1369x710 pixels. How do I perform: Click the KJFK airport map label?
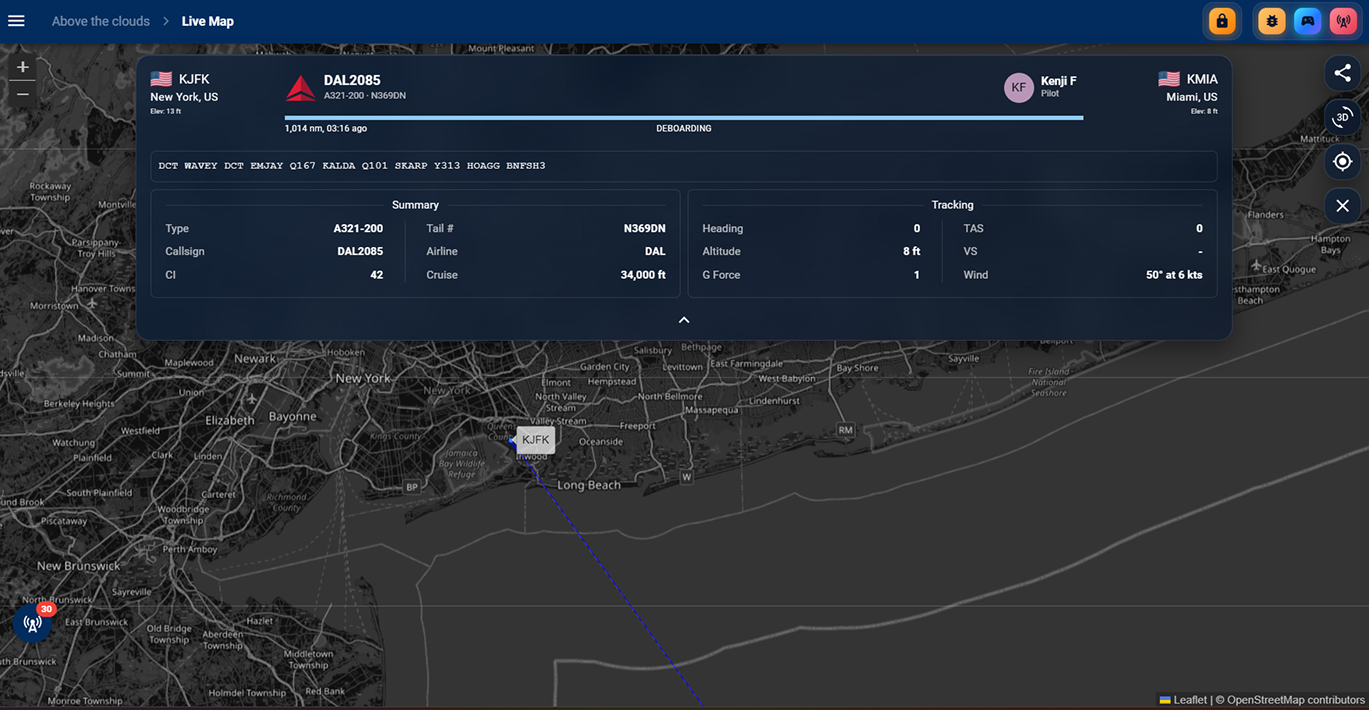(x=535, y=440)
